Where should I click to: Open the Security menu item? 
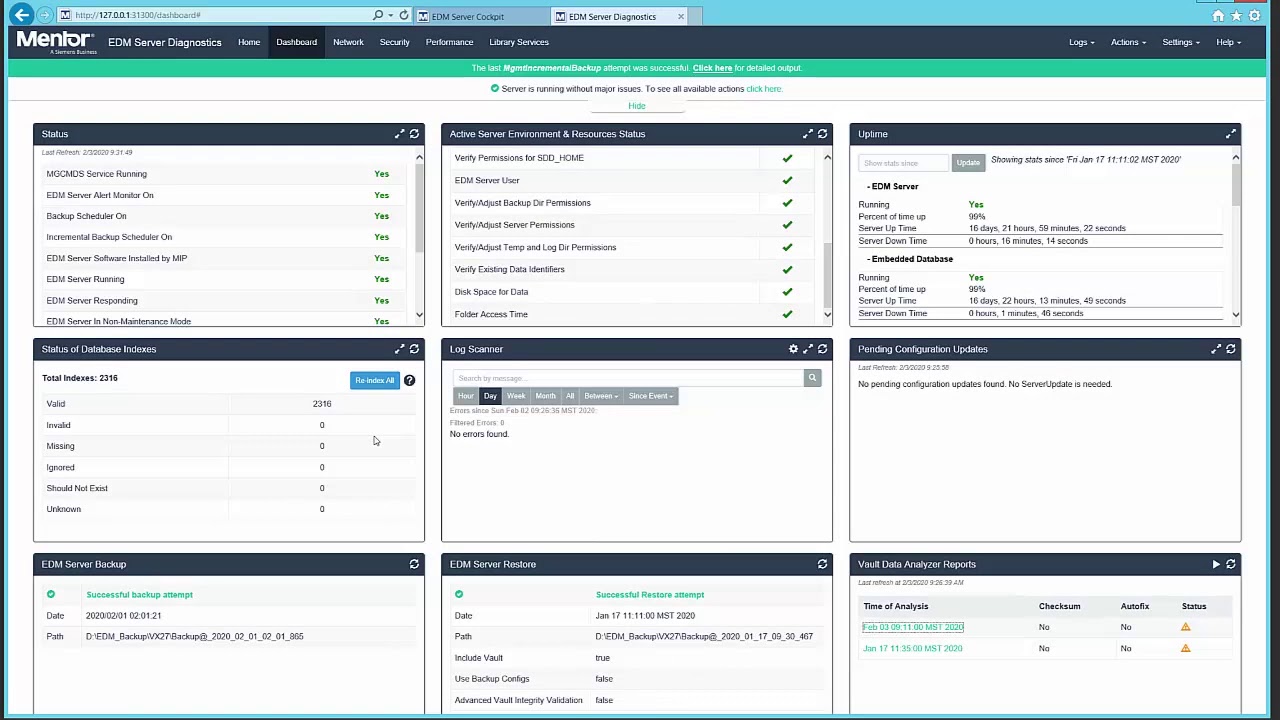[394, 42]
